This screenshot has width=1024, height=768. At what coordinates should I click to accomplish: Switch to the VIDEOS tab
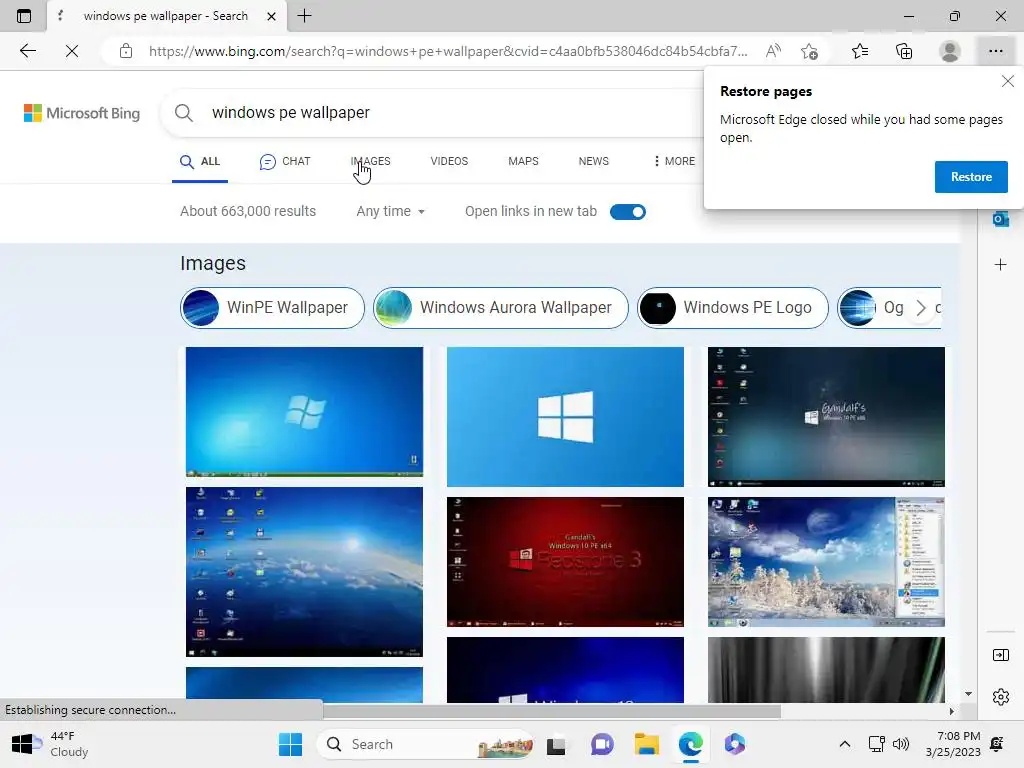click(x=449, y=161)
